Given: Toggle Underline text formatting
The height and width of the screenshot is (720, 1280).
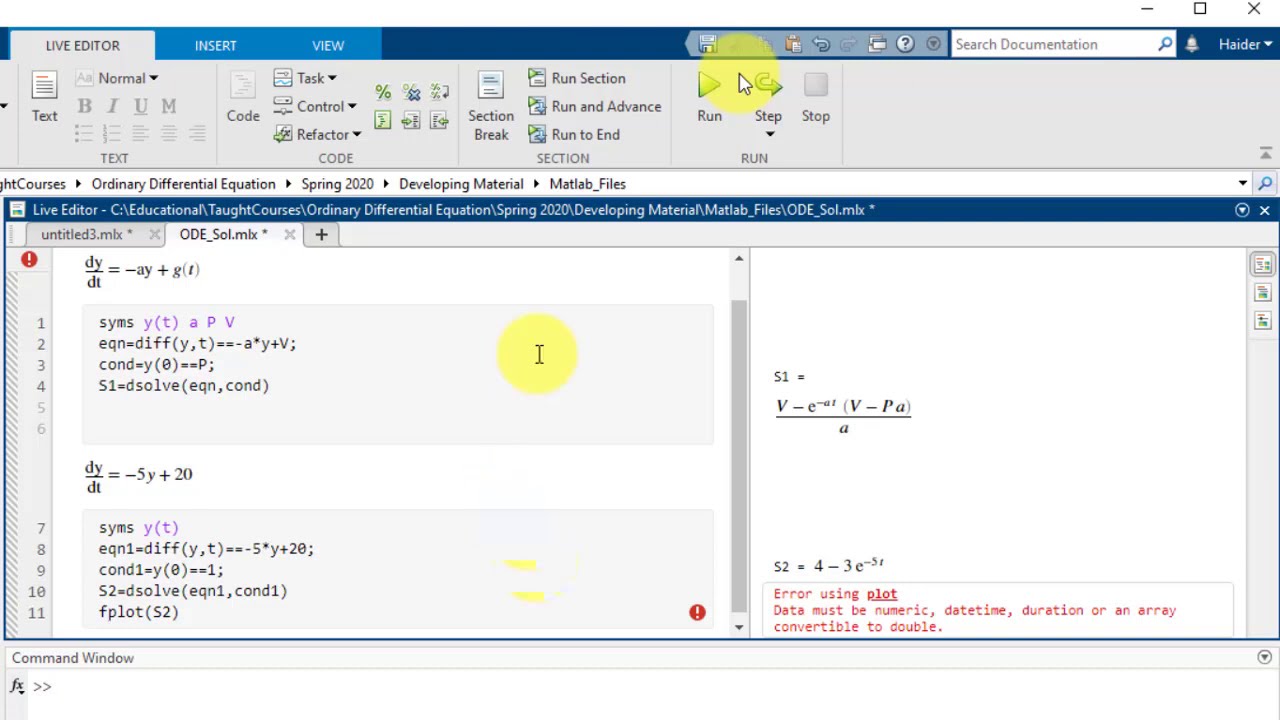Looking at the screenshot, I should (141, 106).
